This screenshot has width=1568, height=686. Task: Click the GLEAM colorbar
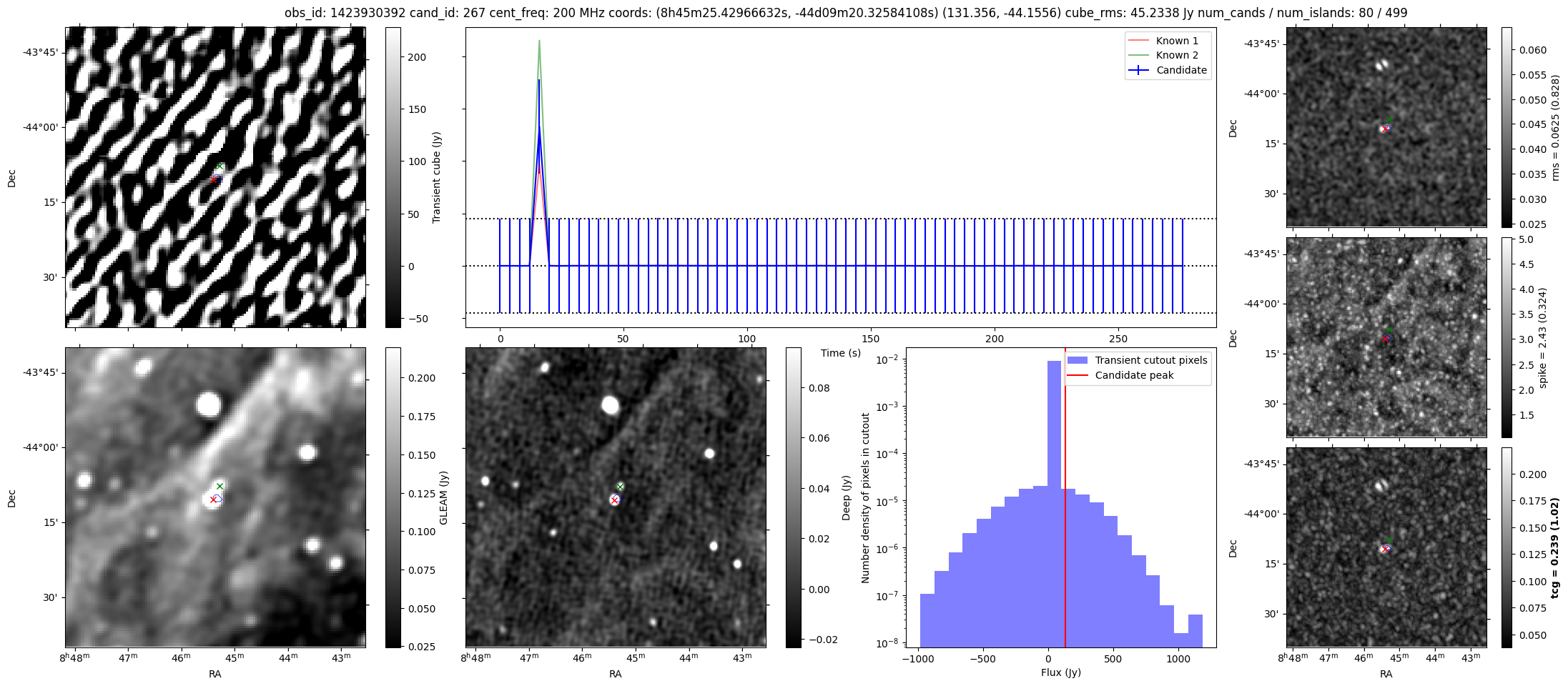[393, 497]
